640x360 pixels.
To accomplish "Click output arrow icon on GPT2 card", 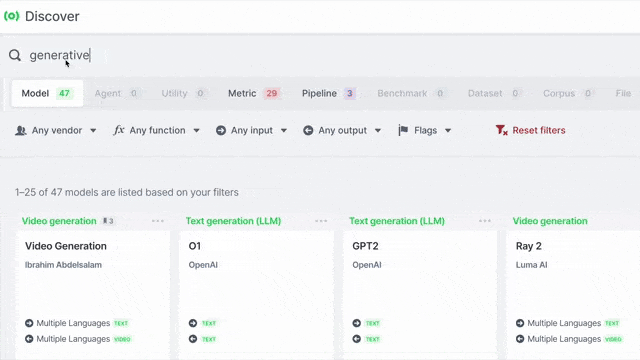I will click(357, 339).
